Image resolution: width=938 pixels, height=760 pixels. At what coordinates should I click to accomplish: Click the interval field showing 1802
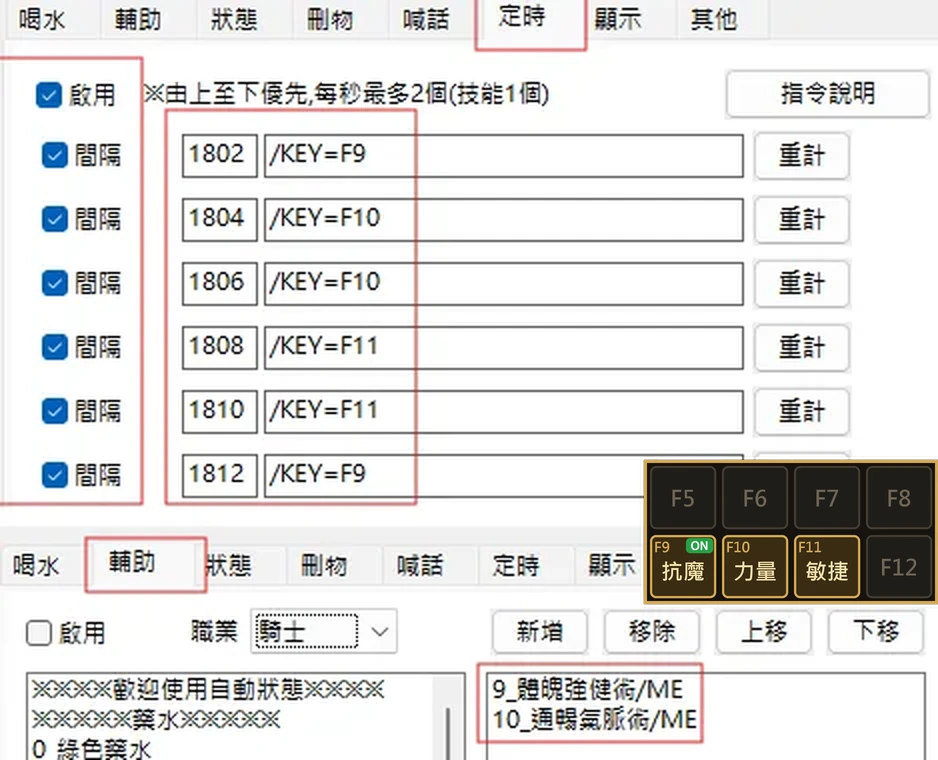(220, 156)
